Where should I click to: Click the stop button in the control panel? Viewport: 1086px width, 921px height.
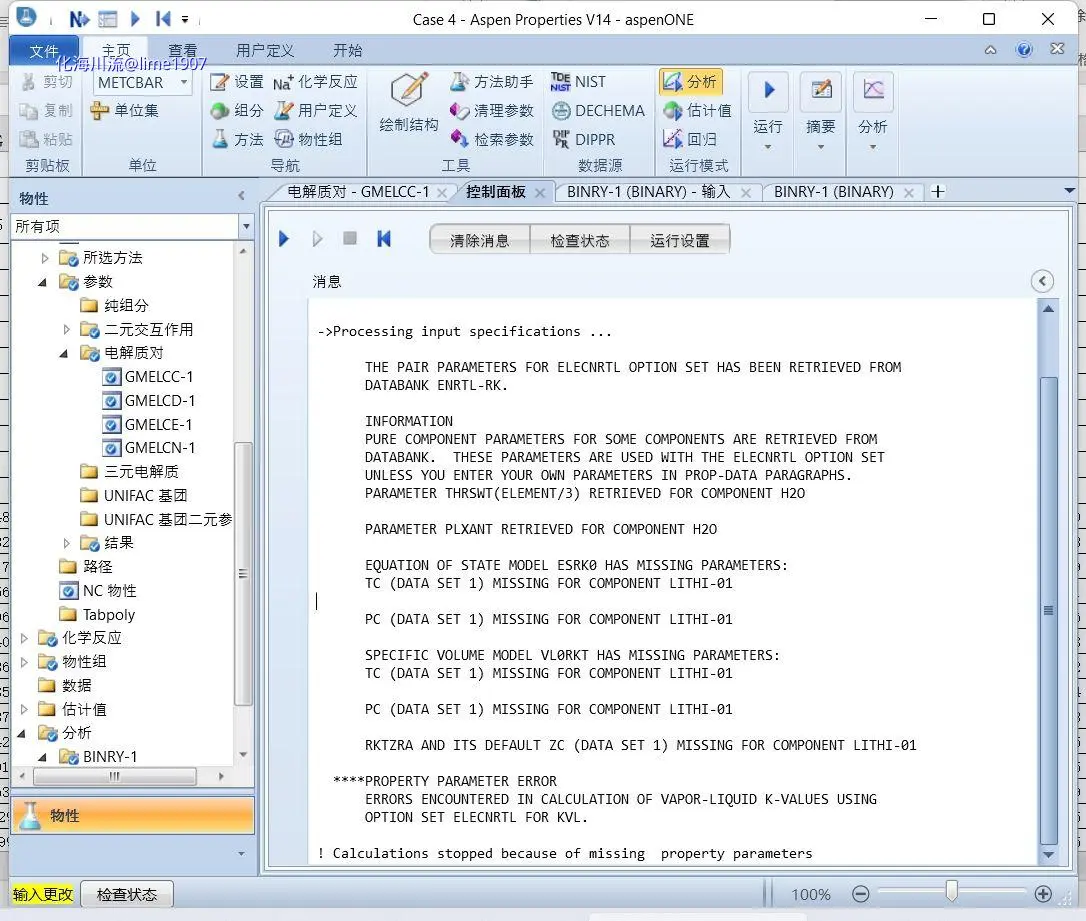click(350, 238)
